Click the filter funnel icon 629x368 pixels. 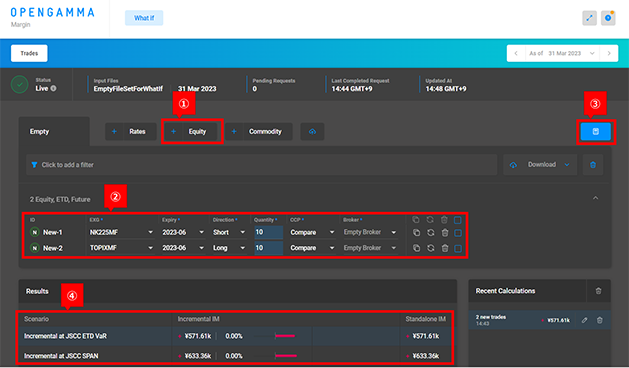34,165
